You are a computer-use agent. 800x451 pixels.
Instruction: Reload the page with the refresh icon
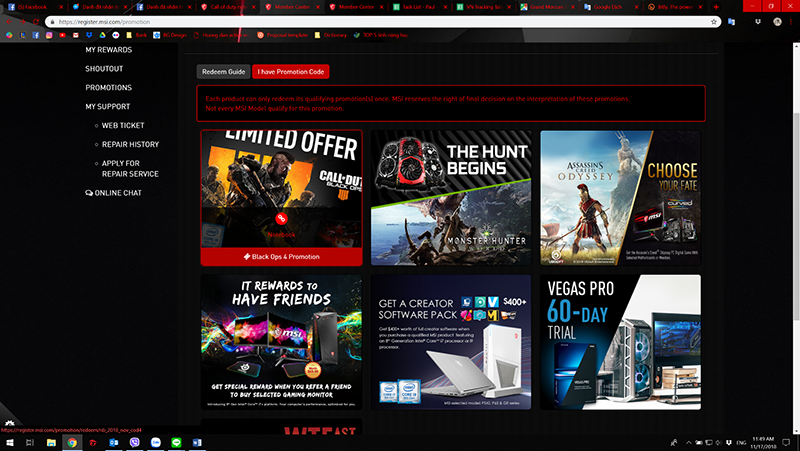(36, 22)
